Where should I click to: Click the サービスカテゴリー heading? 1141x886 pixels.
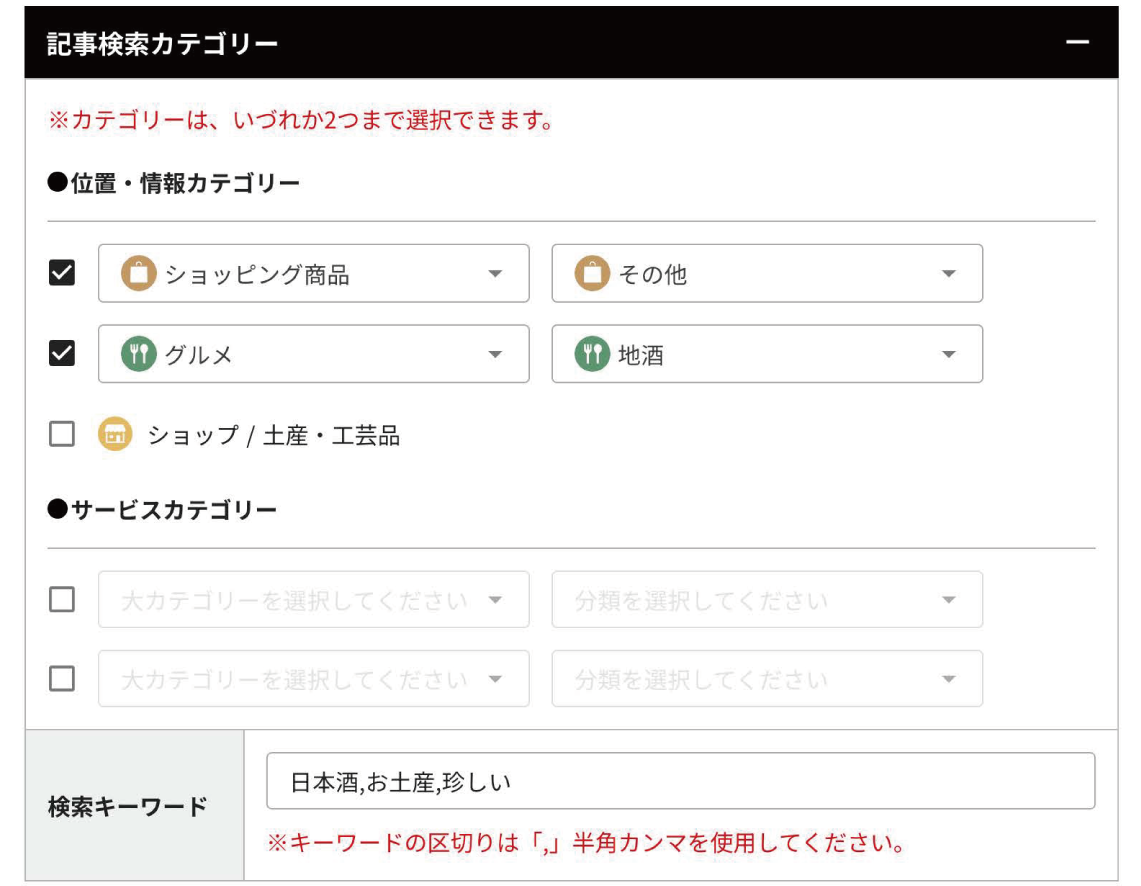point(162,509)
